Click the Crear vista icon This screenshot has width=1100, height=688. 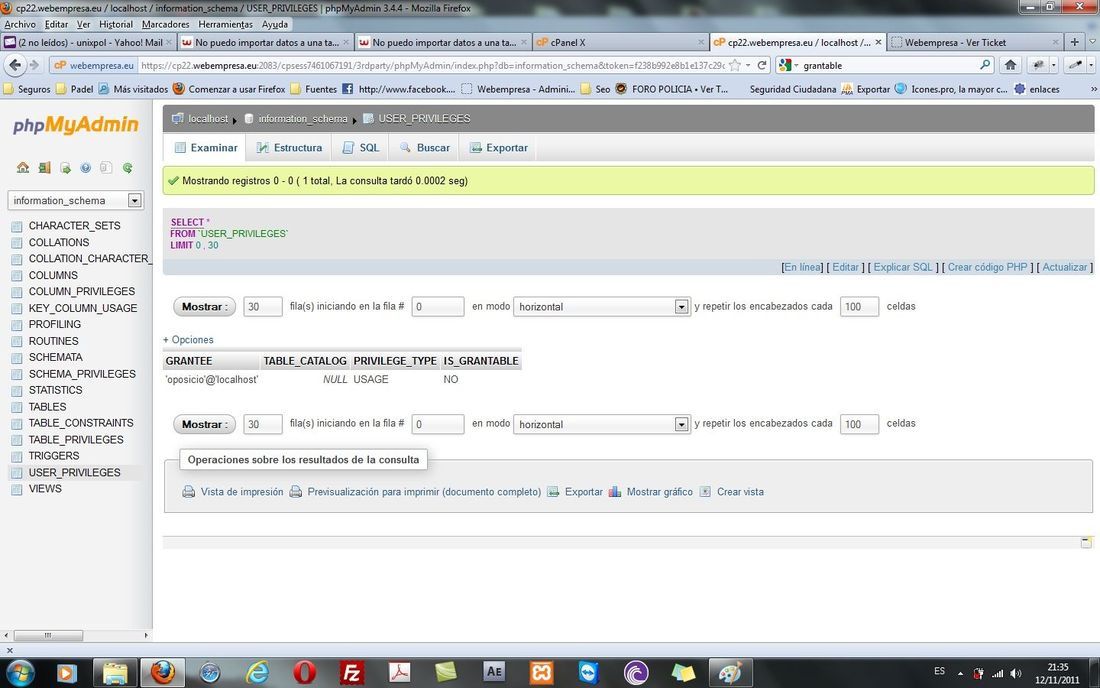coord(705,492)
